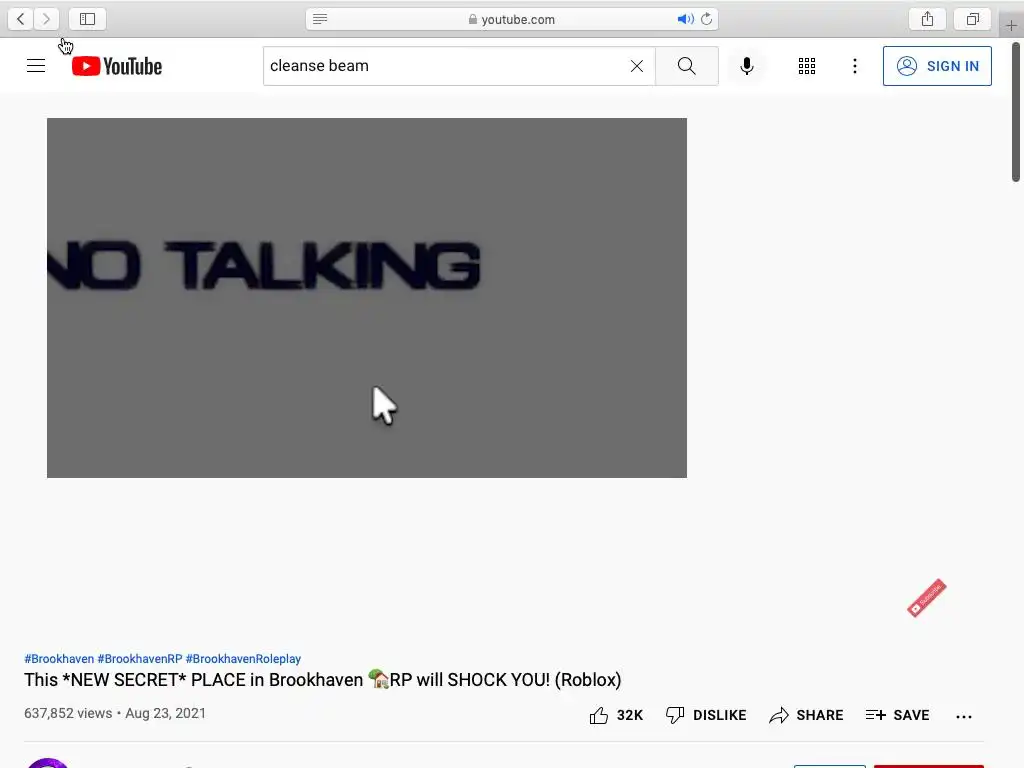Open the #BrookhavenRoleplay hashtag link
1024x768 pixels.
tap(243, 659)
